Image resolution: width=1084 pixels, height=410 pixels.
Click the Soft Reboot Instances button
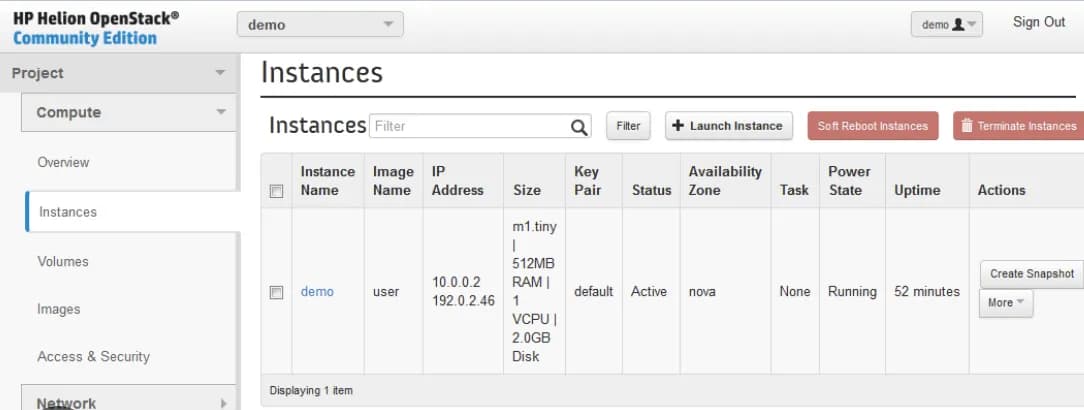click(872, 126)
